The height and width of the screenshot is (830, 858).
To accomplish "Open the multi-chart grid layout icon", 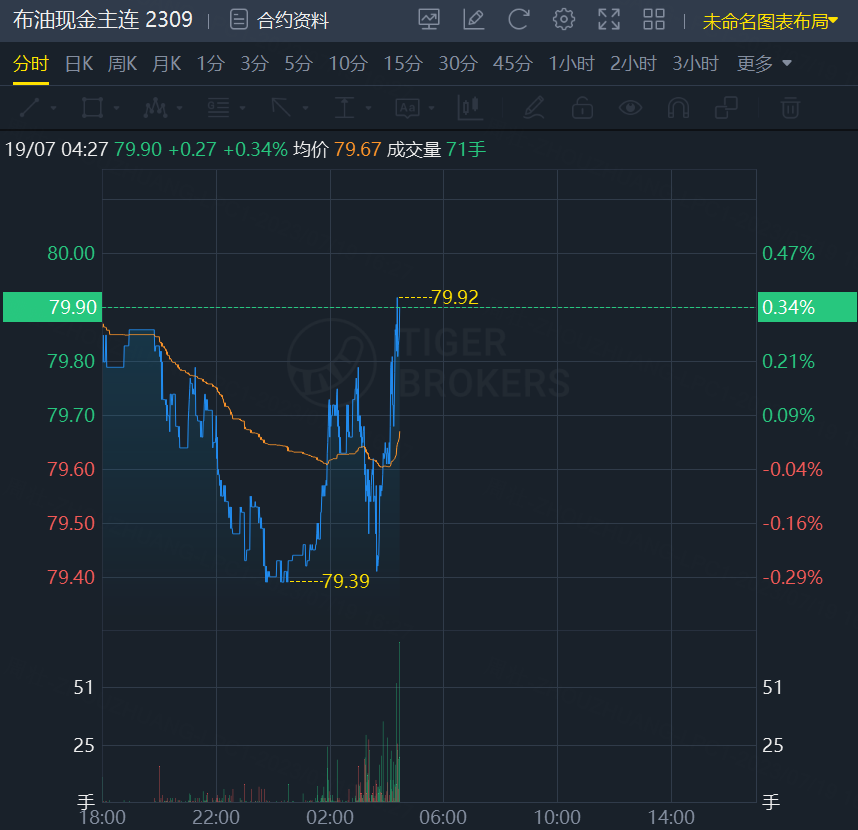I will click(654, 20).
